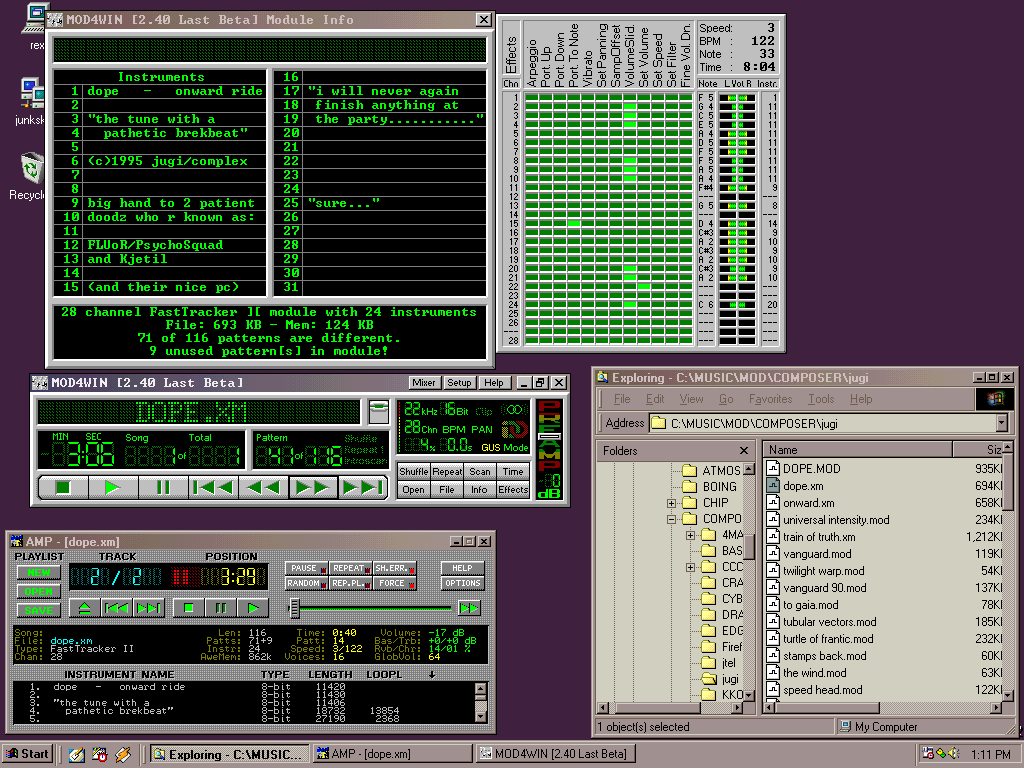Select the file dope.xm in Explorer
The width and height of the screenshot is (1024, 768).
coord(803,486)
